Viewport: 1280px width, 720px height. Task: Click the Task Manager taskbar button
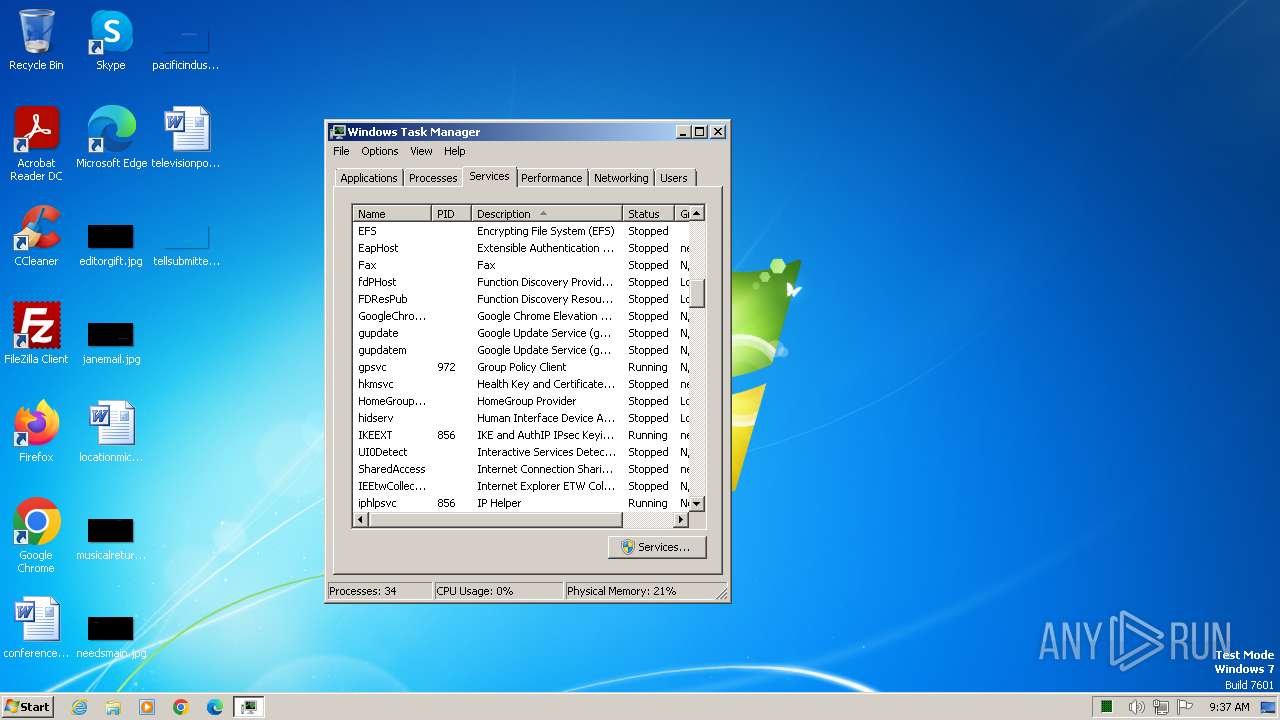pyautogui.click(x=248, y=707)
